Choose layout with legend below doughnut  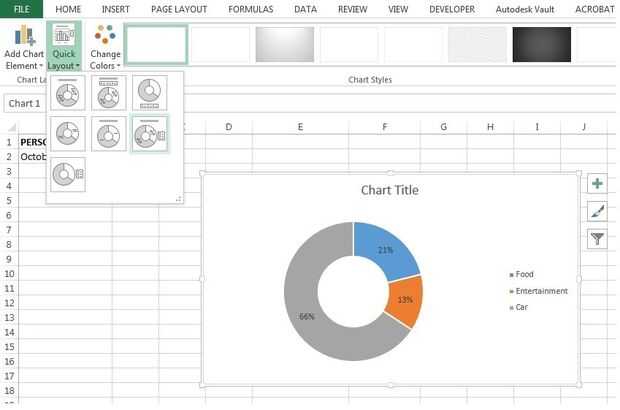(149, 93)
